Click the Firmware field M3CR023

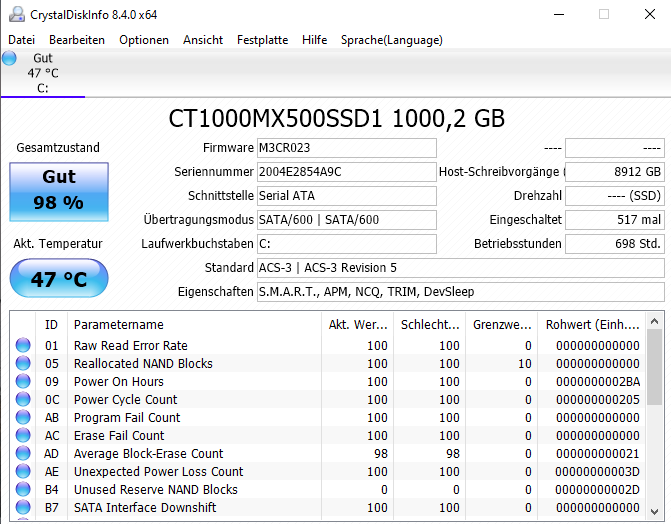pos(347,148)
